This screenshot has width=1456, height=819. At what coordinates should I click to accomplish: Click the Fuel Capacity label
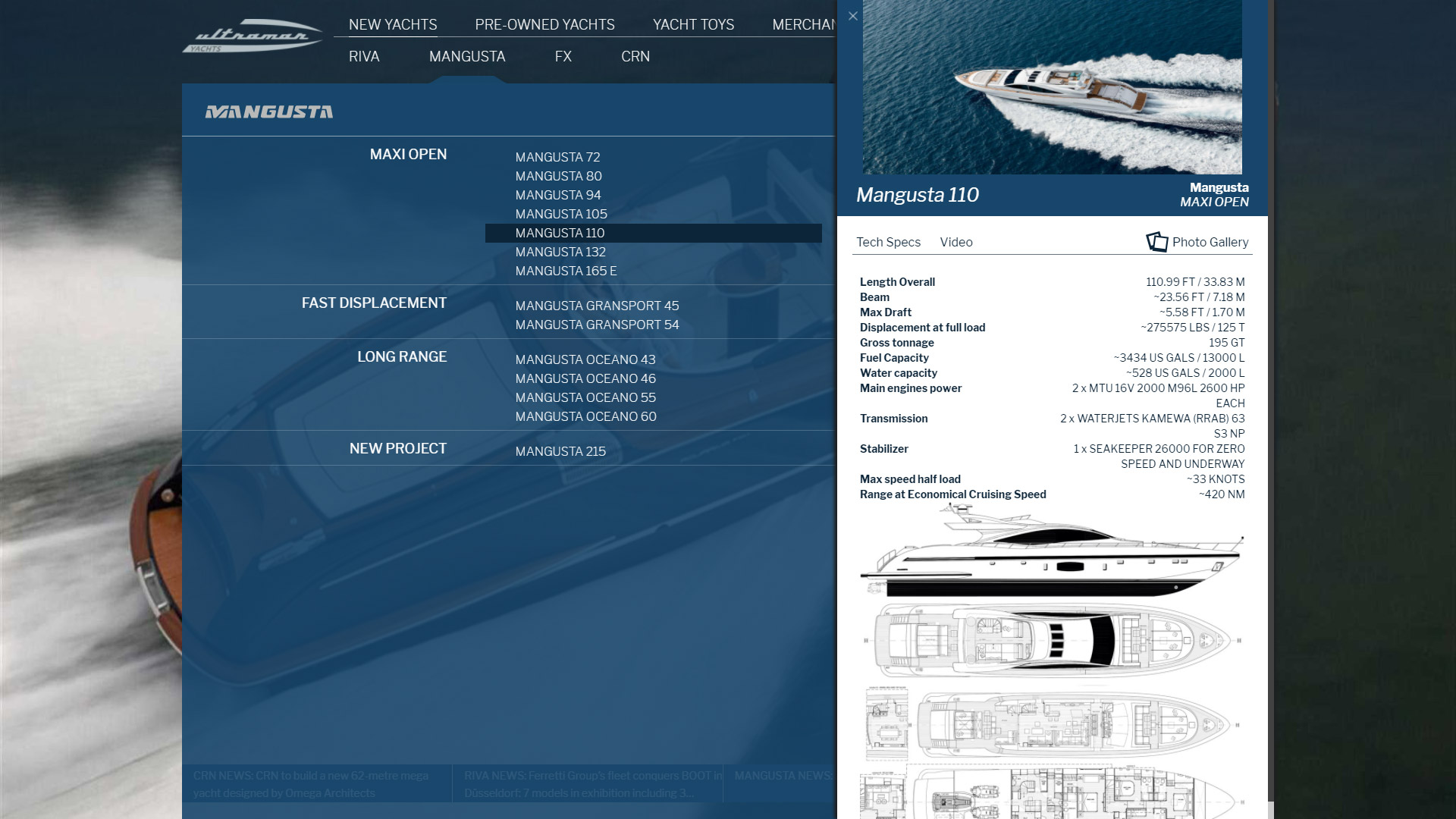(x=894, y=358)
